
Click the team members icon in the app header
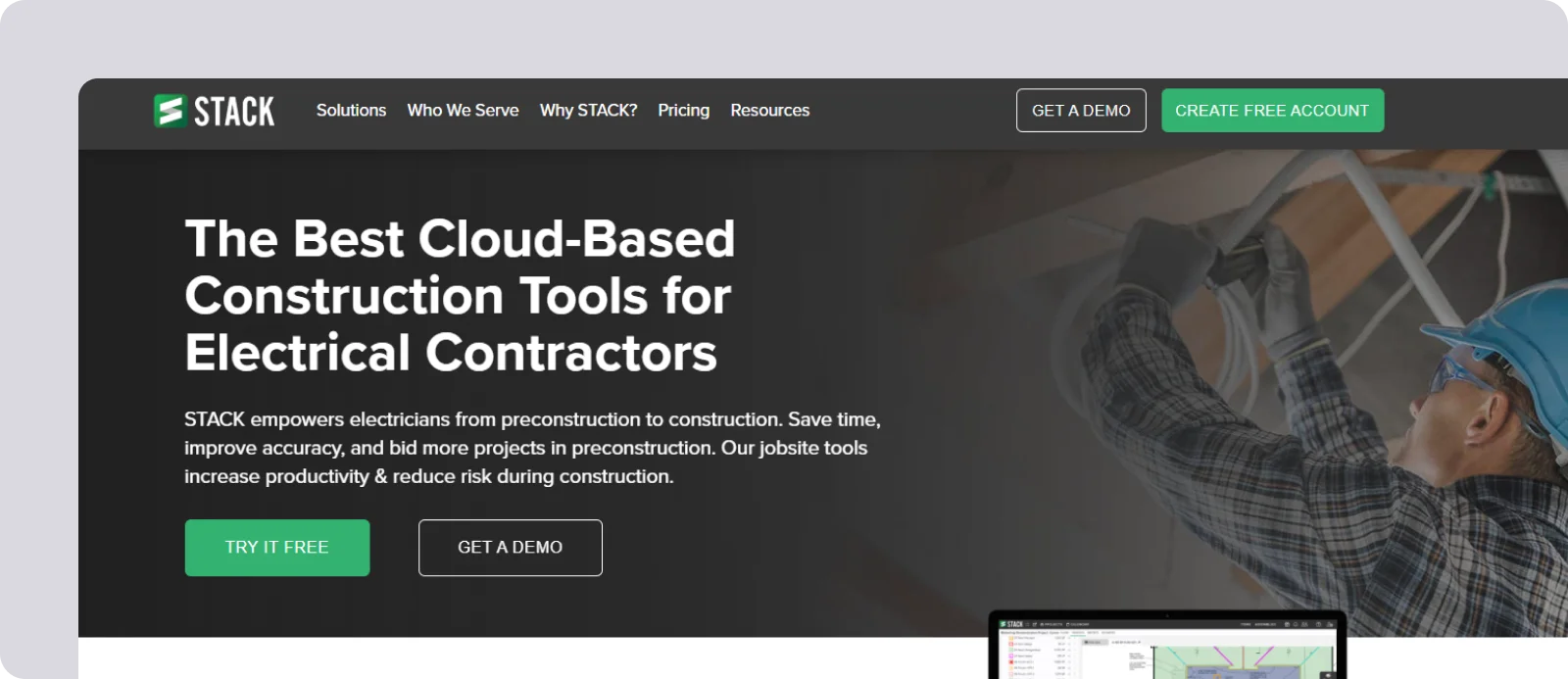click(x=1304, y=624)
